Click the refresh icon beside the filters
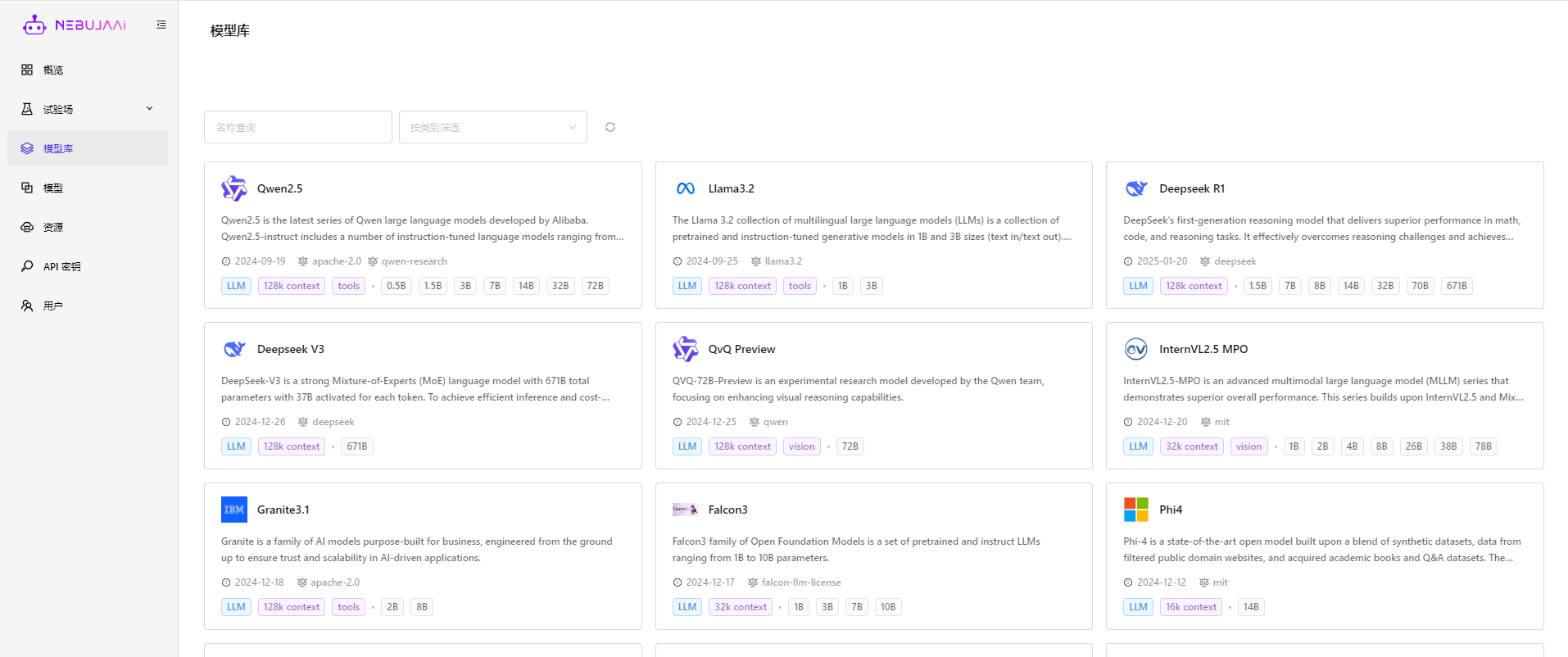The image size is (1568, 657). (x=610, y=127)
